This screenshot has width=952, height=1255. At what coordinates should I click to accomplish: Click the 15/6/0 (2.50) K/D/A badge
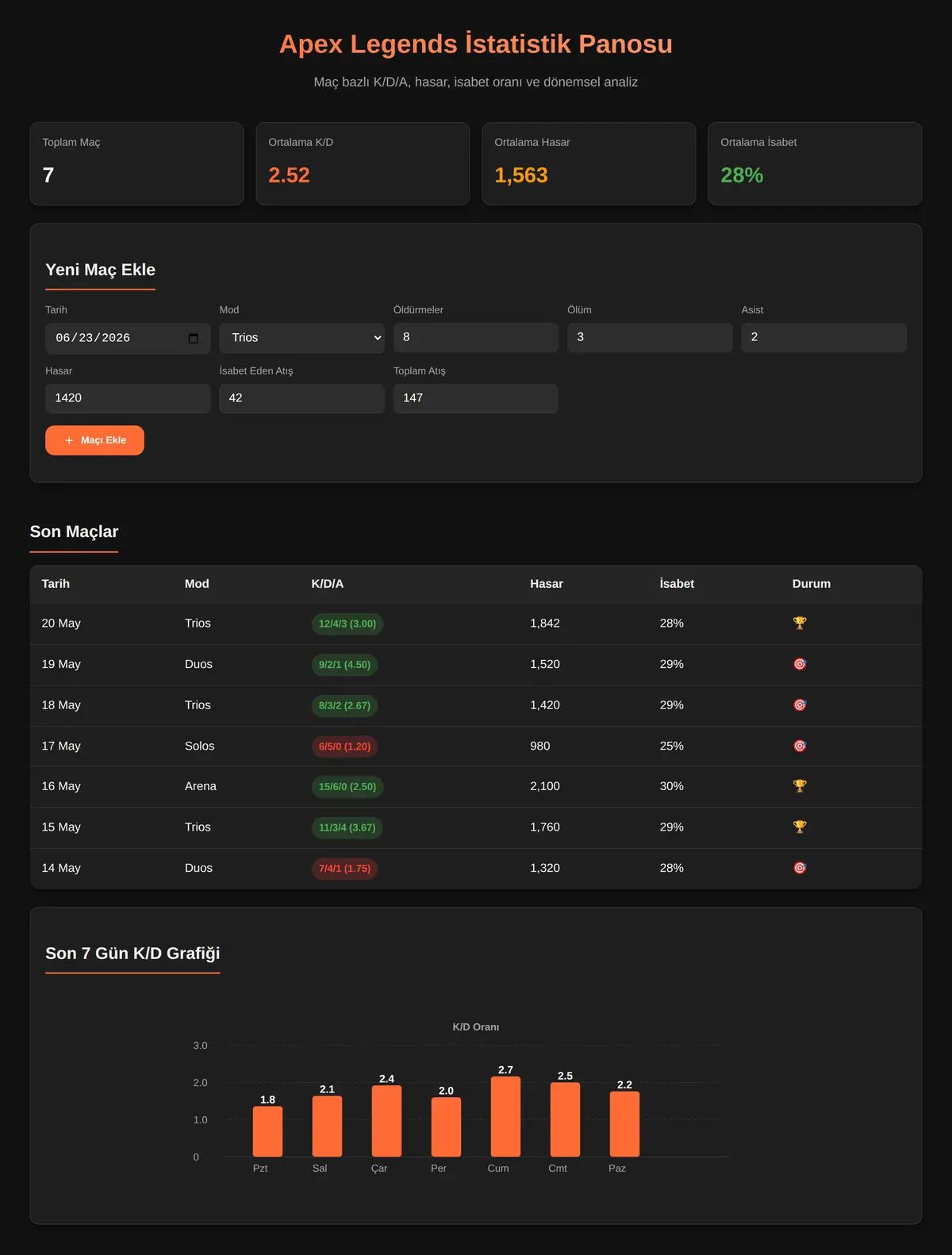[x=347, y=787]
